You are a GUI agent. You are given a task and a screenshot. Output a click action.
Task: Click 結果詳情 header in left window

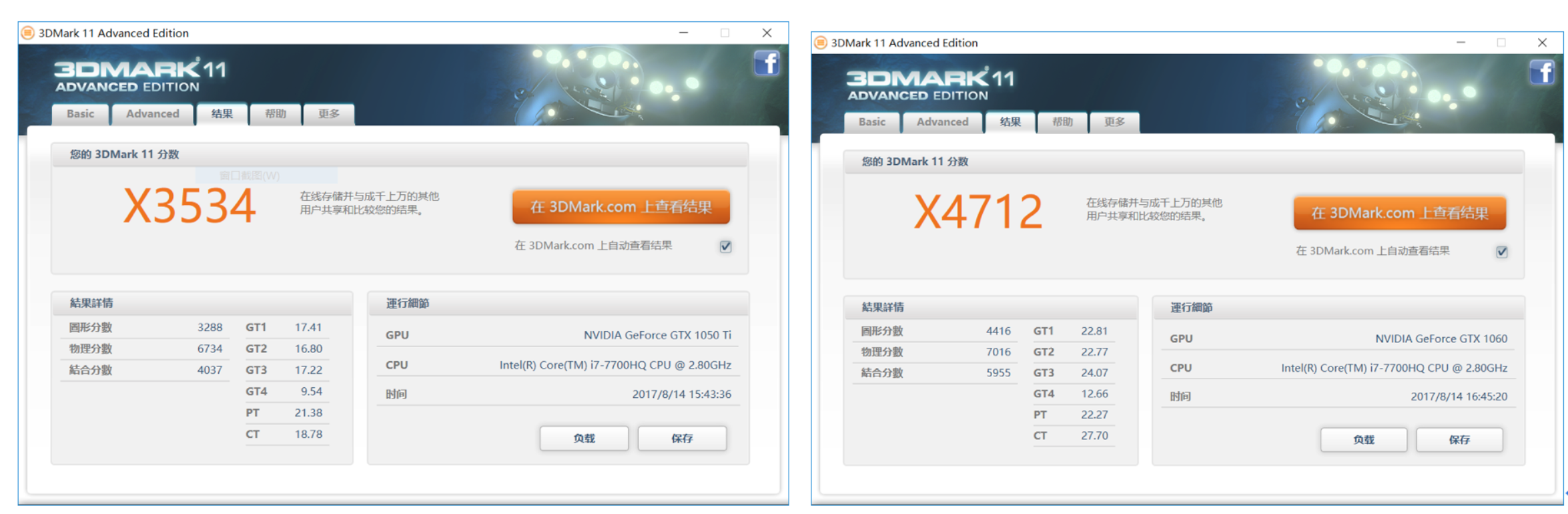(x=91, y=303)
